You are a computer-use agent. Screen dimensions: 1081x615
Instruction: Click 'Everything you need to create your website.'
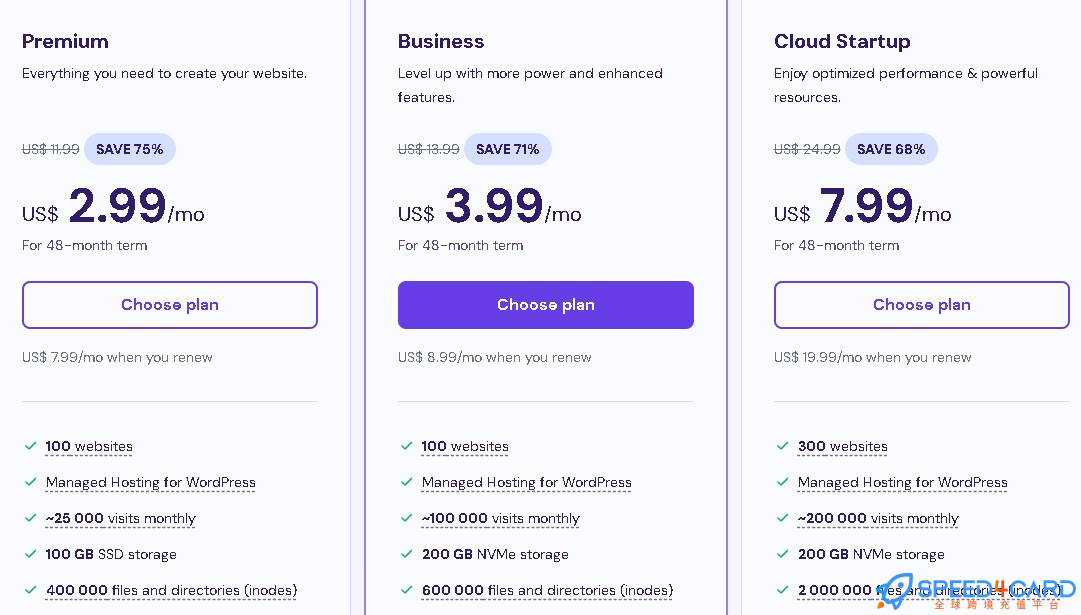164,74
